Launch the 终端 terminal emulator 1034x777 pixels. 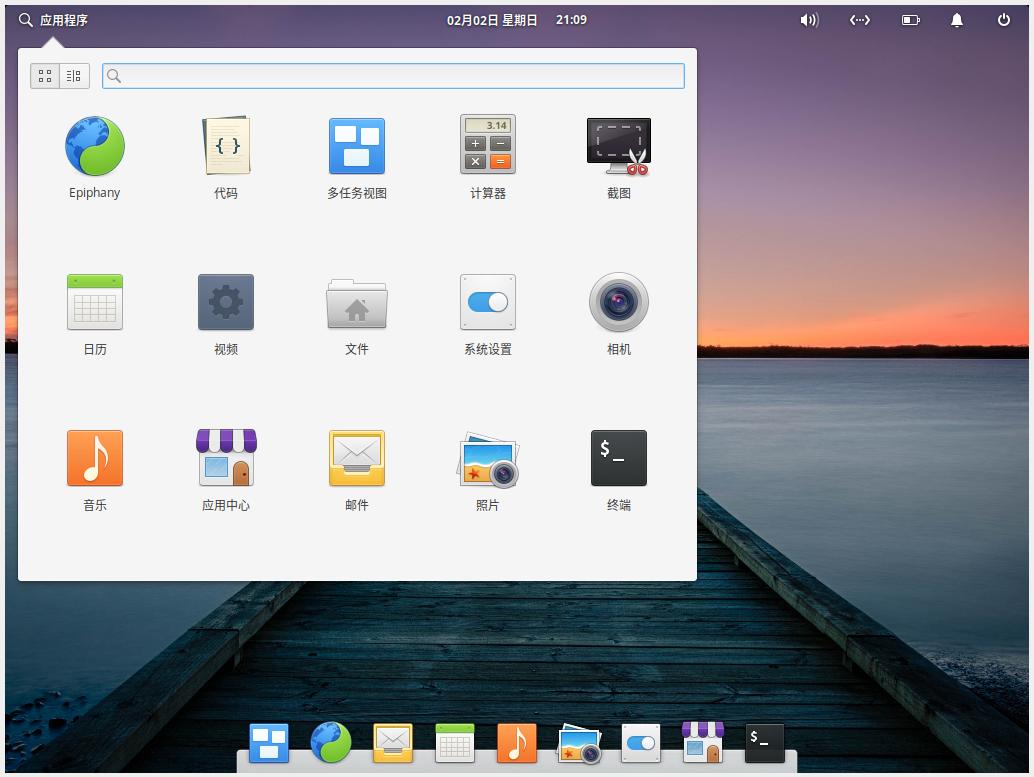point(618,457)
